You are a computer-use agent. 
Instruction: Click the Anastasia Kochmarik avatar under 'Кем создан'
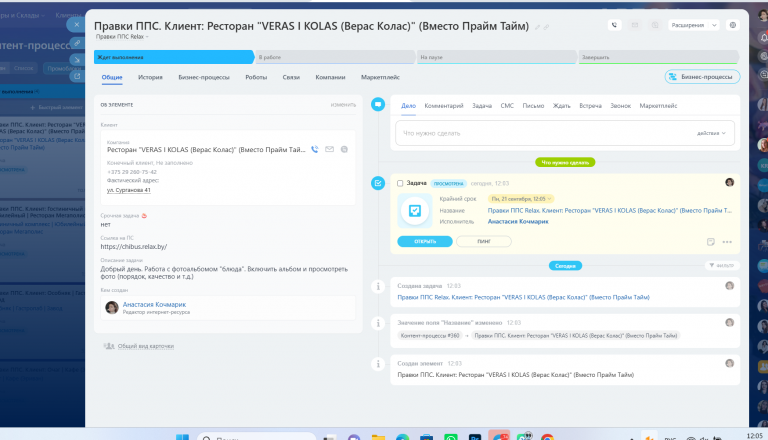(x=112, y=307)
